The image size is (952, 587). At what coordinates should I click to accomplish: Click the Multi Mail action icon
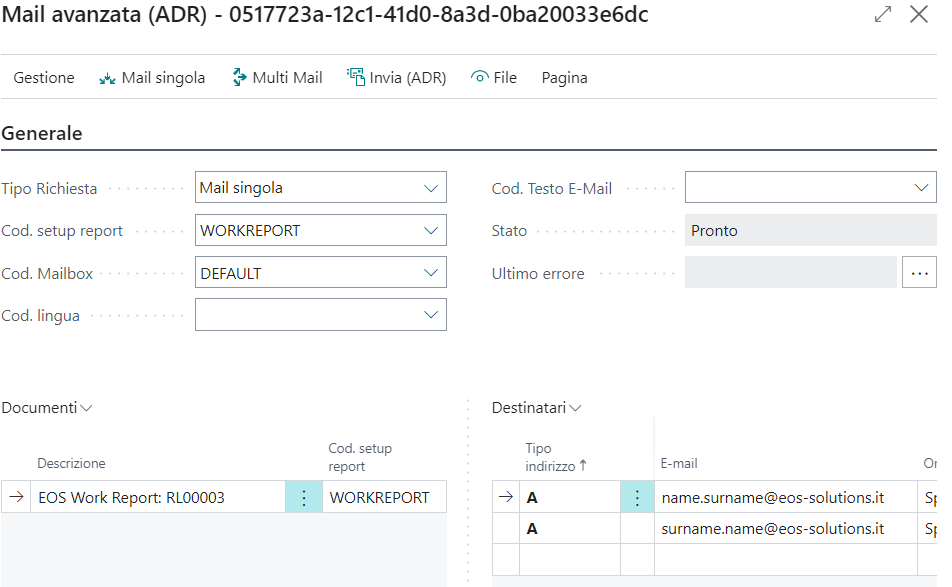(238, 77)
